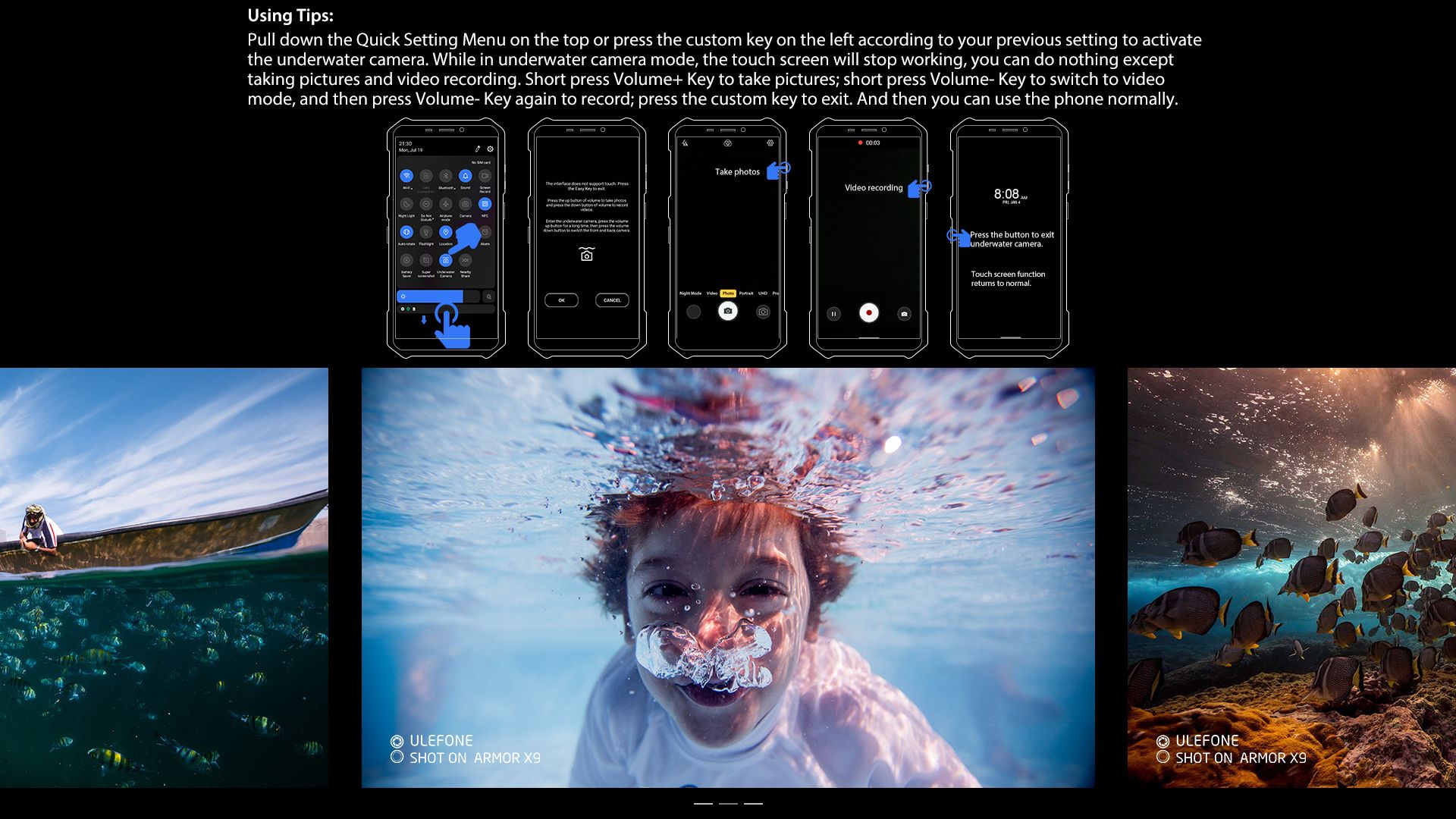Tap the auto-brightness icon beside slider
Screen dimensions: 1456x819
pos(489,297)
